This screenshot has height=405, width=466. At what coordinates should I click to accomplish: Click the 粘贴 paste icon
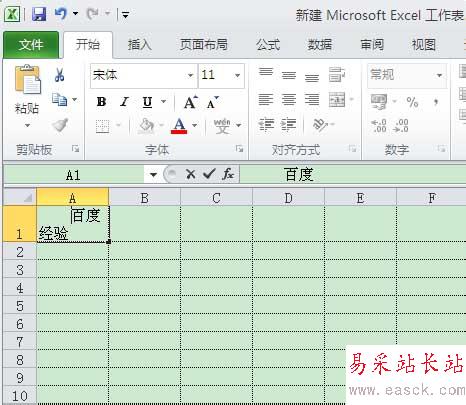point(28,80)
